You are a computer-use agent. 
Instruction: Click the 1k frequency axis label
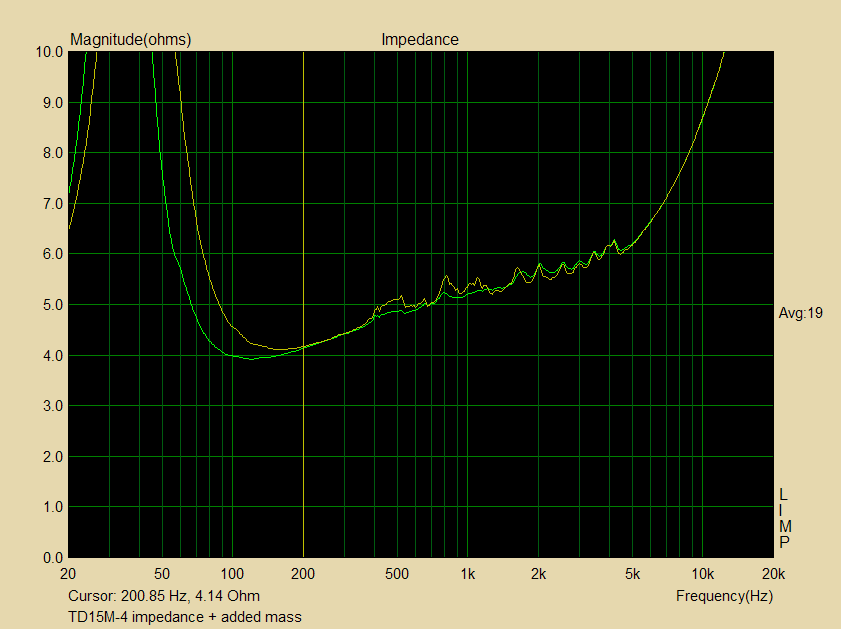[x=468, y=574]
